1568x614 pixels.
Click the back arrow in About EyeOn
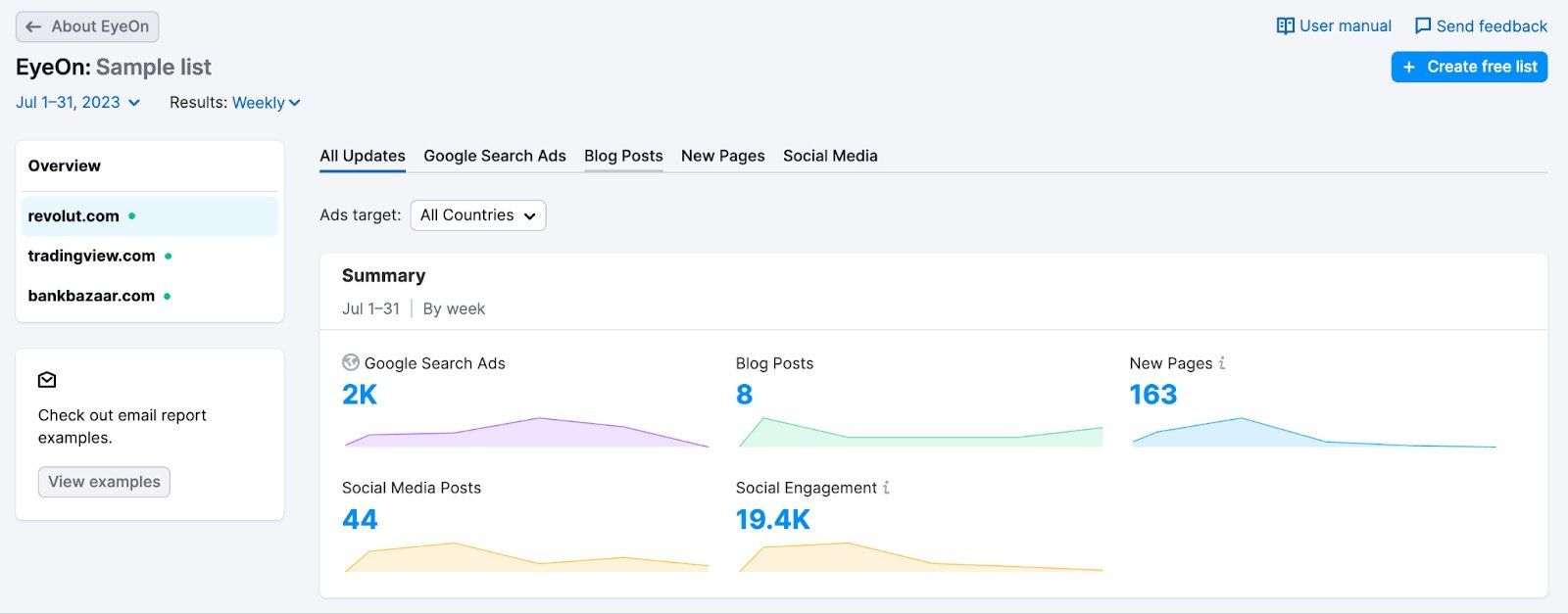pyautogui.click(x=33, y=26)
